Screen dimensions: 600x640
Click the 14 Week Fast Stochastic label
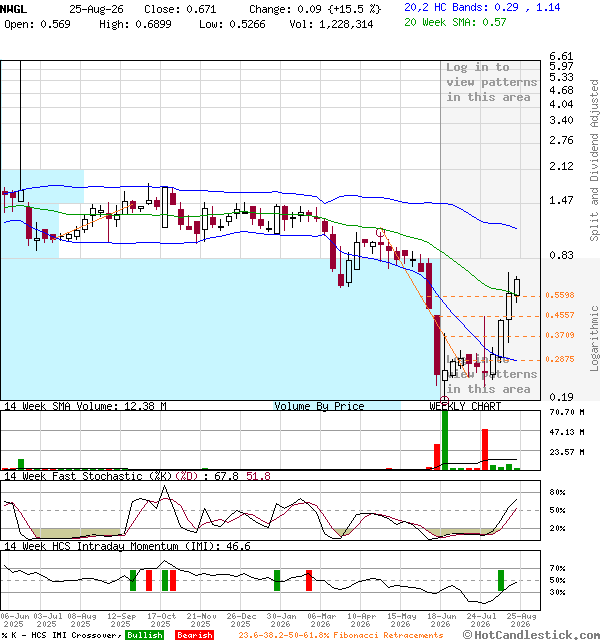(137, 476)
